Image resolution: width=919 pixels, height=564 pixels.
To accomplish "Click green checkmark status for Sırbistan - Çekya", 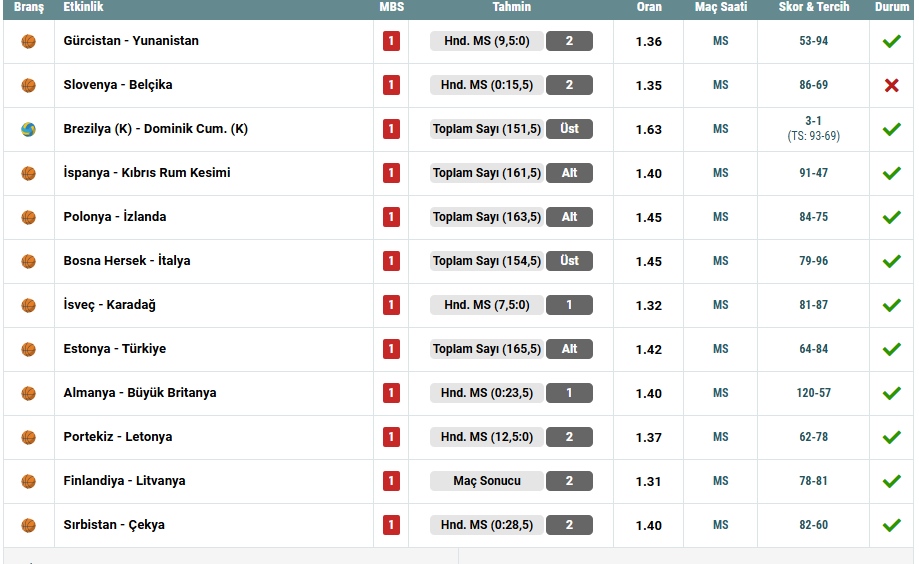I will coord(891,525).
